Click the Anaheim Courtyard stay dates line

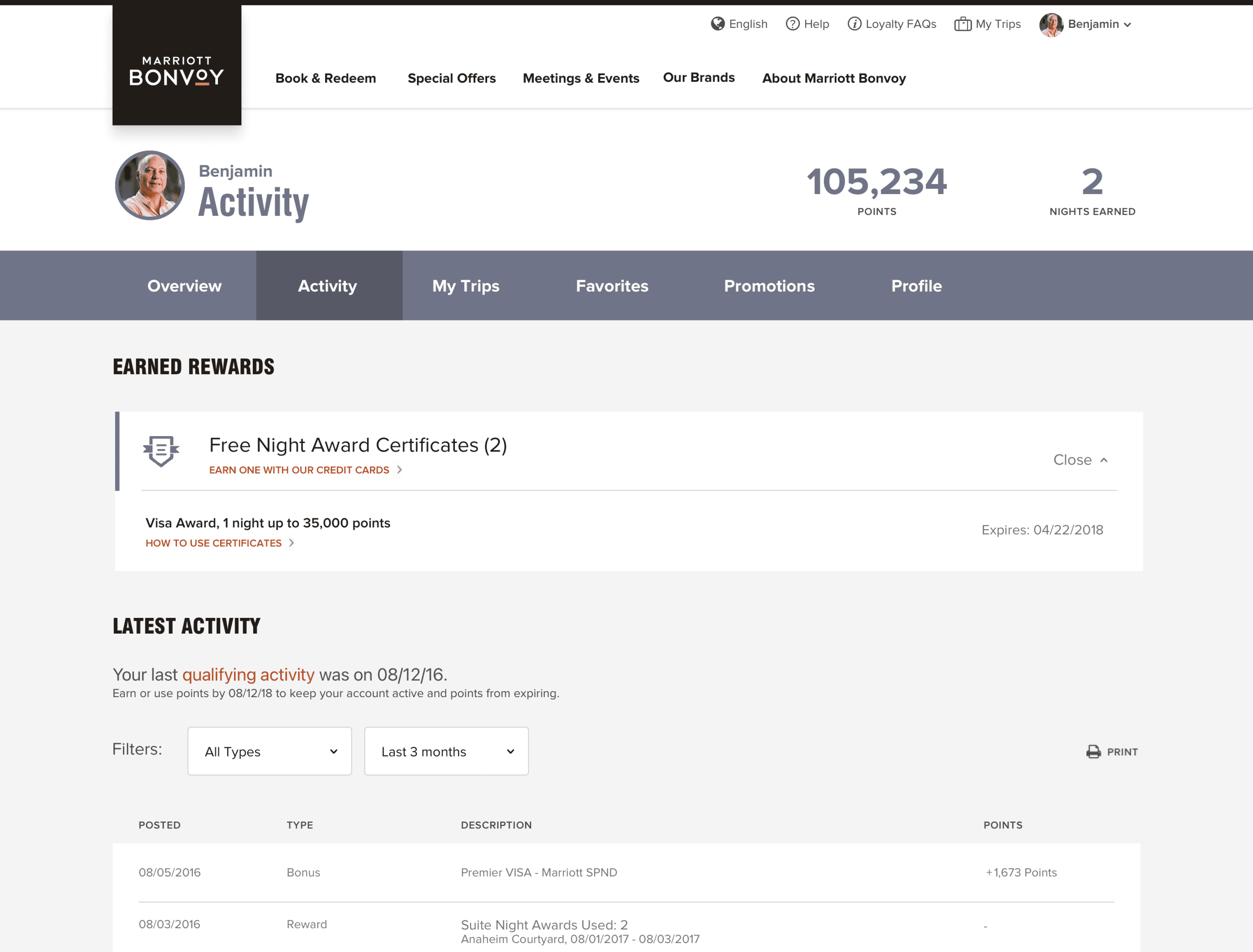pos(580,939)
